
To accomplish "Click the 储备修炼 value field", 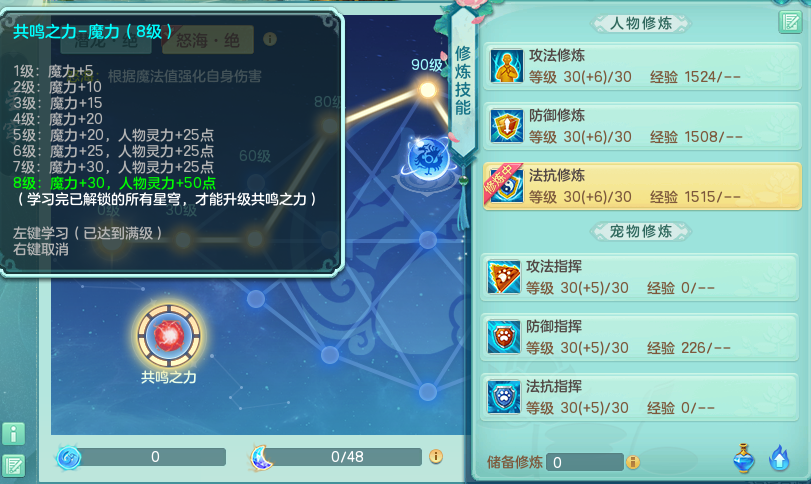I will click(585, 462).
